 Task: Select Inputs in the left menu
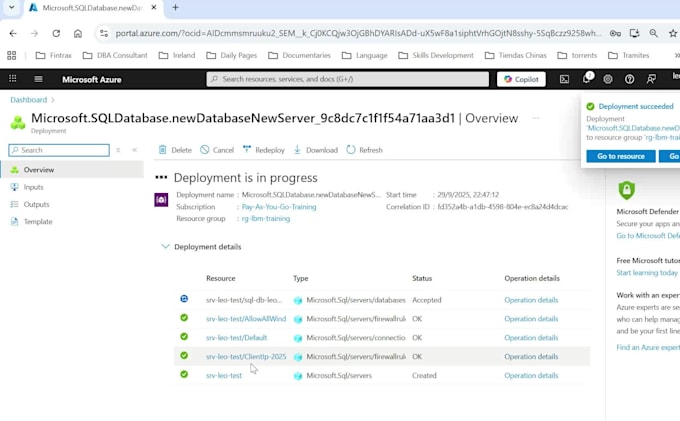(x=72, y=187)
